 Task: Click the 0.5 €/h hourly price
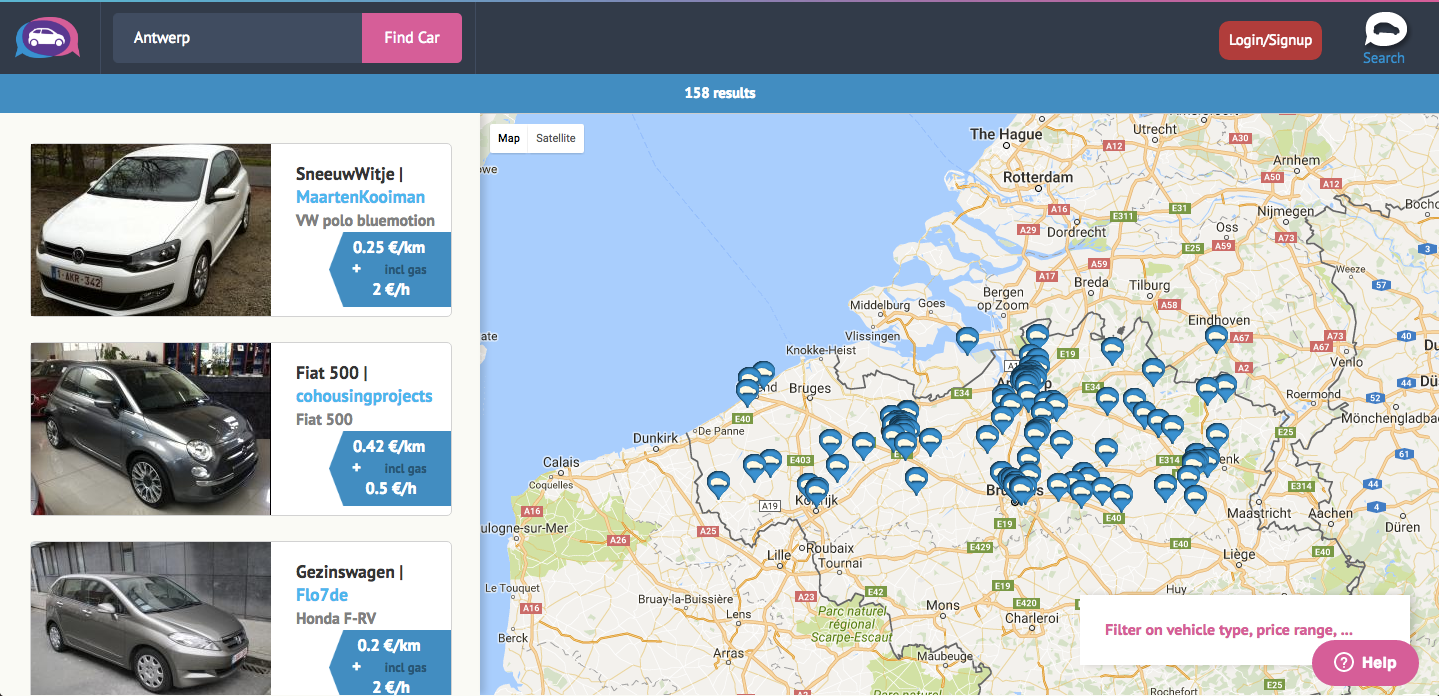pyautogui.click(x=391, y=489)
